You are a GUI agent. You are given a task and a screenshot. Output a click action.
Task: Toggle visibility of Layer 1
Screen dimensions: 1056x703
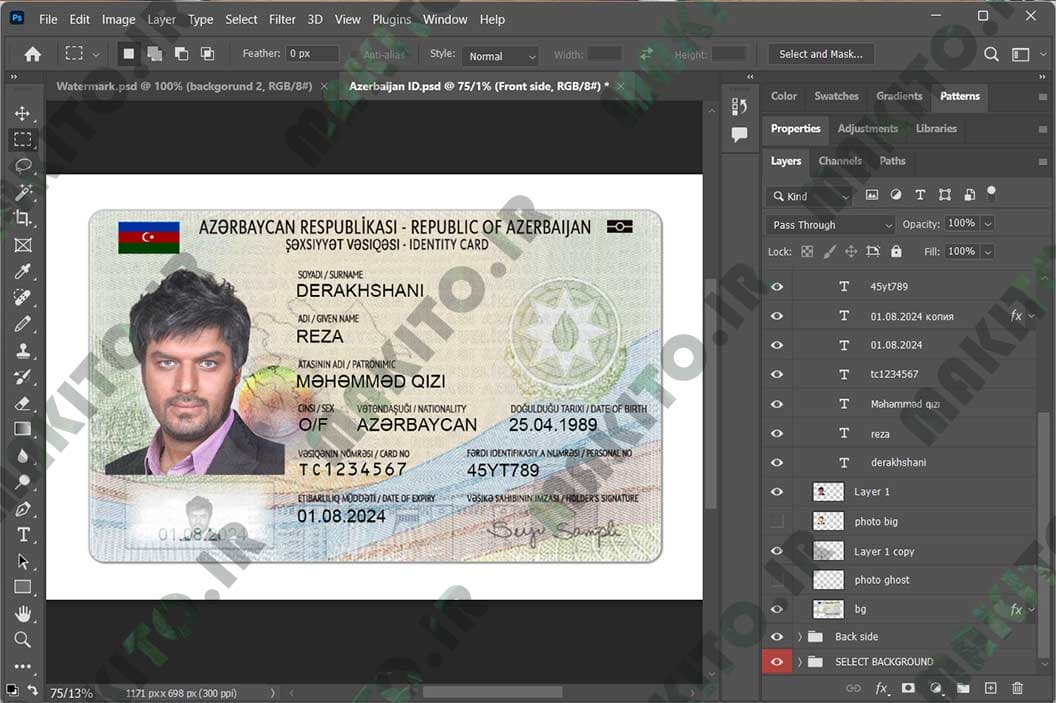777,492
